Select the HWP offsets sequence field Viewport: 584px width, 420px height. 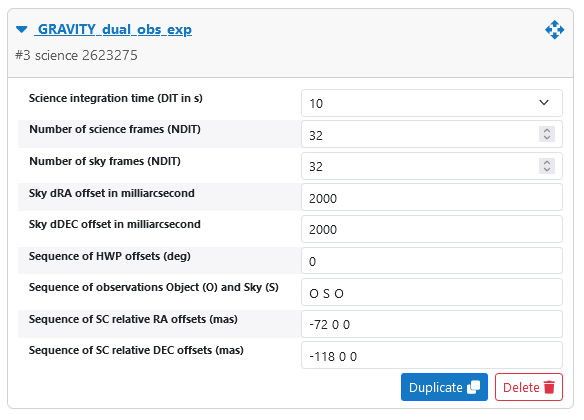click(432, 261)
